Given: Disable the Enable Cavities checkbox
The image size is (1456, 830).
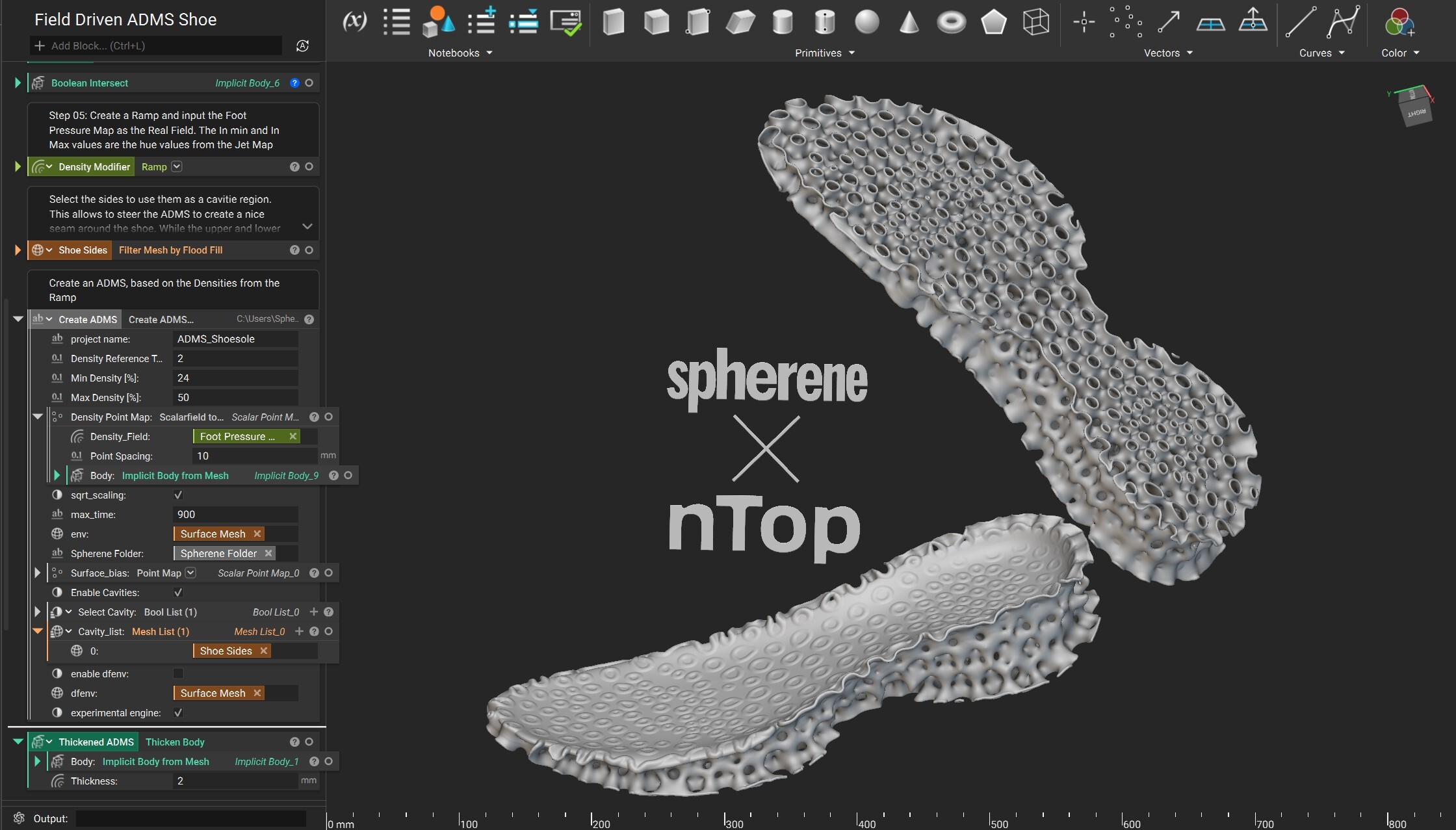Looking at the screenshot, I should (x=178, y=592).
